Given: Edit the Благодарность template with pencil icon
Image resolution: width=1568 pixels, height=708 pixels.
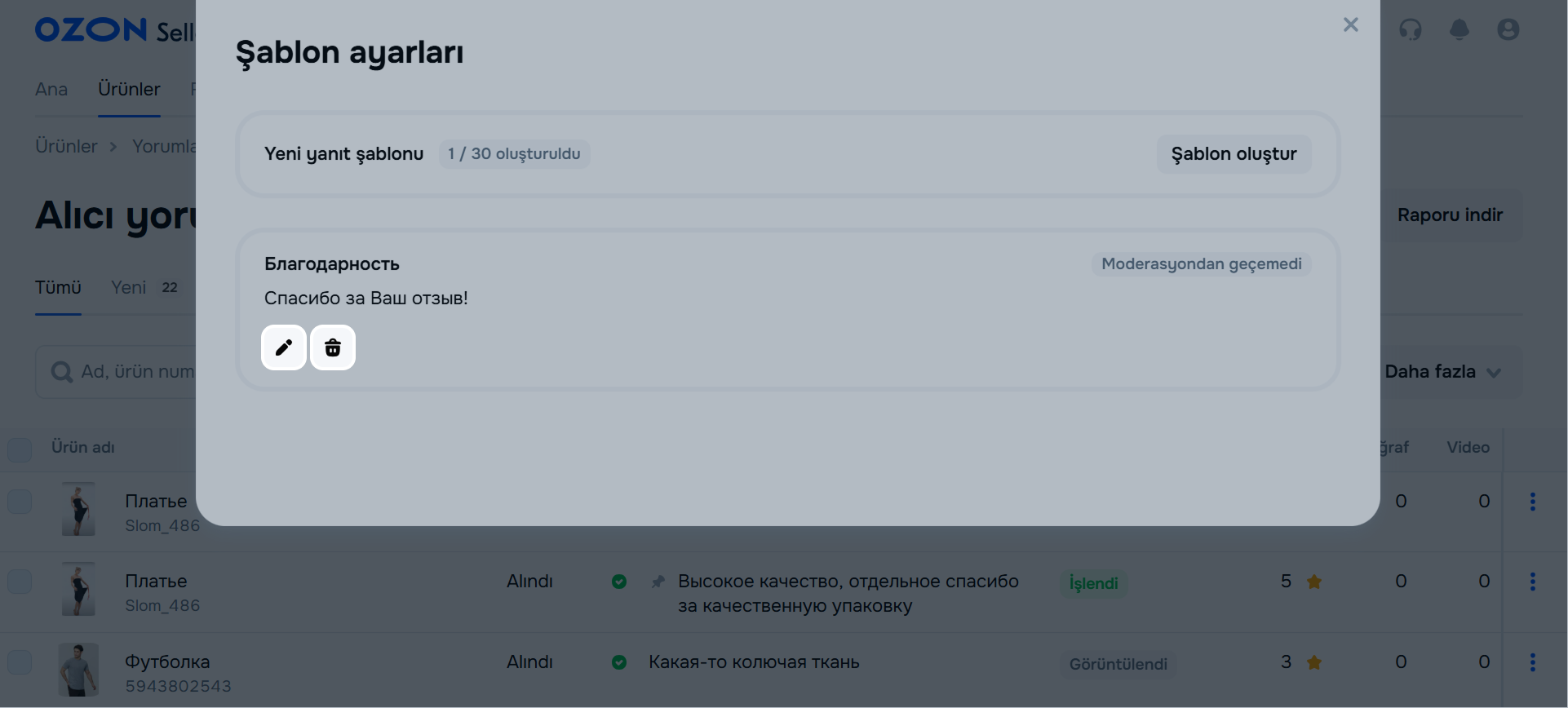Looking at the screenshot, I should point(284,347).
